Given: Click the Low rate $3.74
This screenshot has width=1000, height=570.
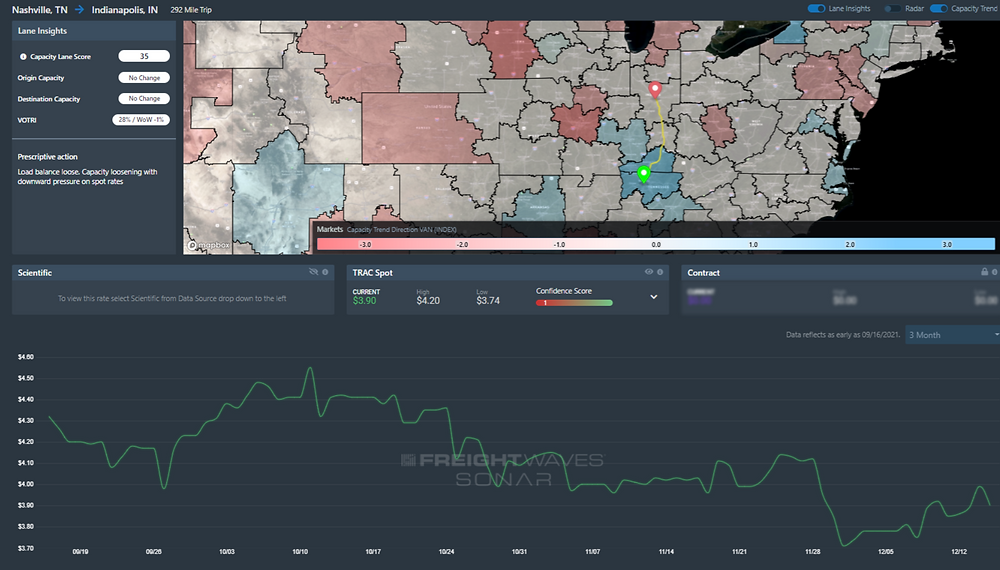Looking at the screenshot, I should [488, 300].
